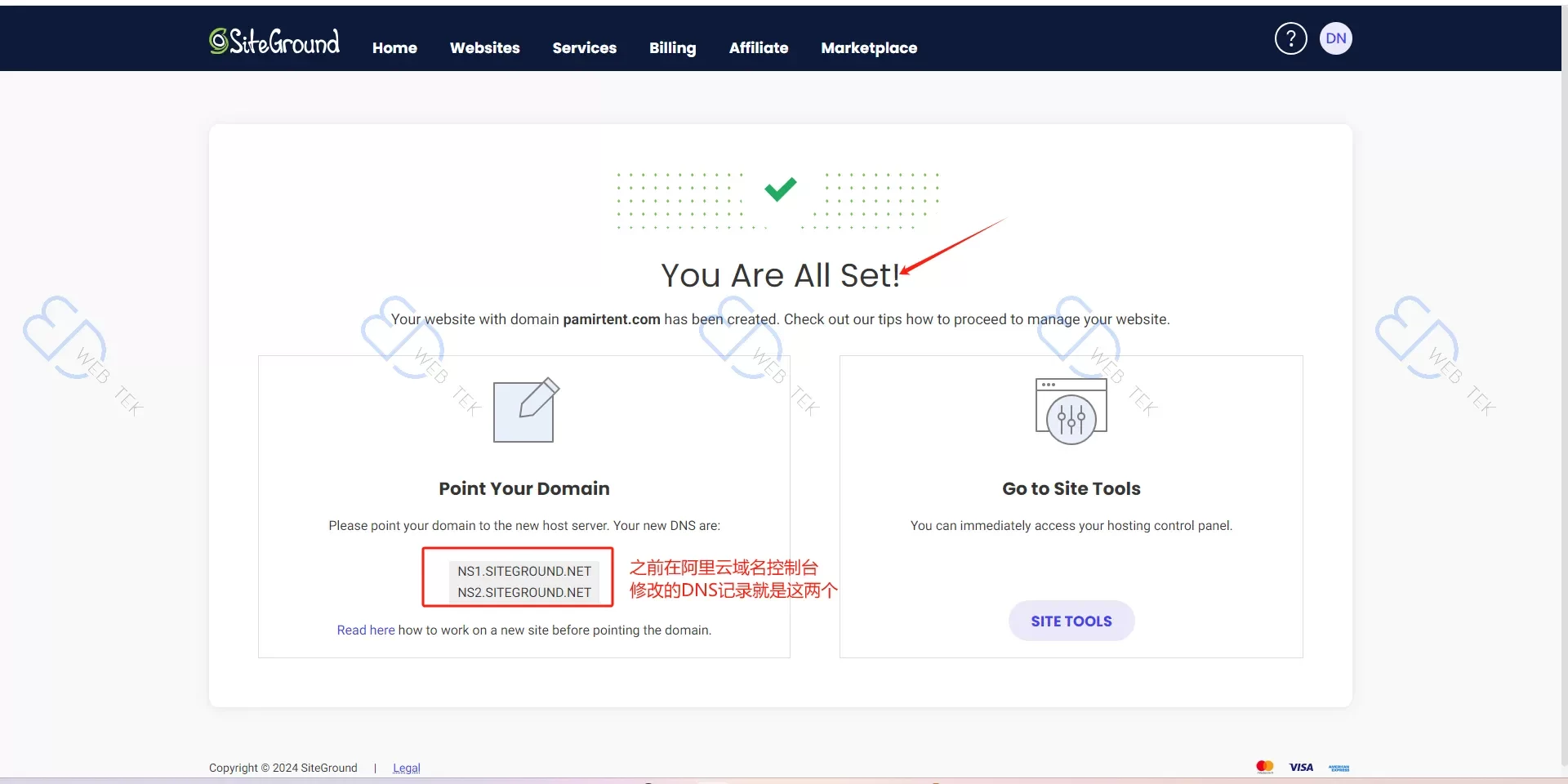Open the Legal footer link
1568x784 pixels.
coord(407,768)
